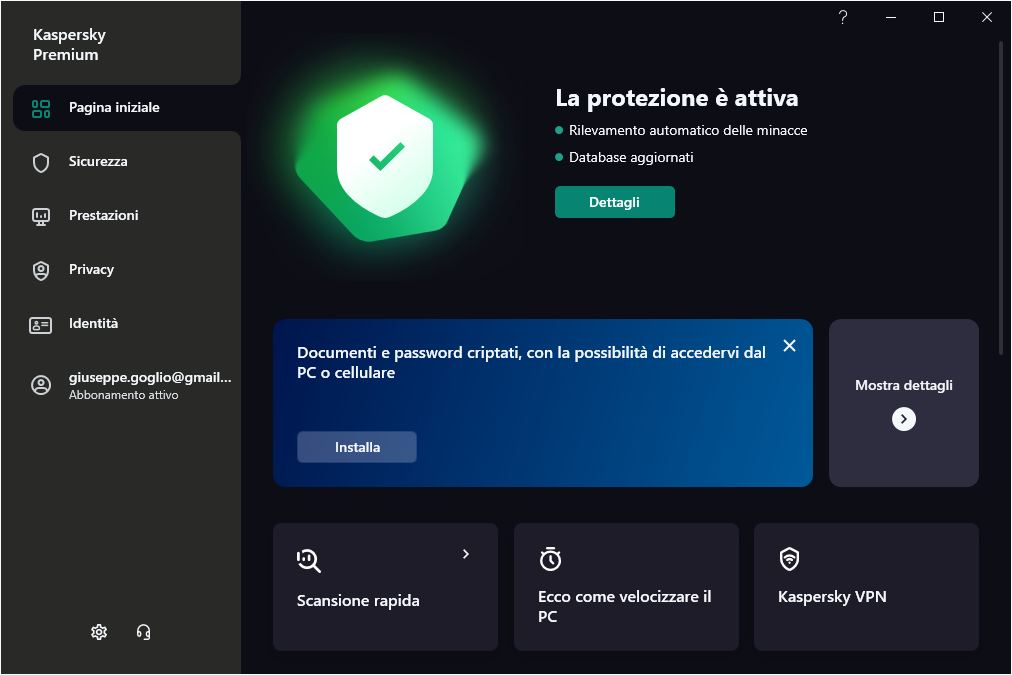Click the Identità card icon

[x=41, y=324]
